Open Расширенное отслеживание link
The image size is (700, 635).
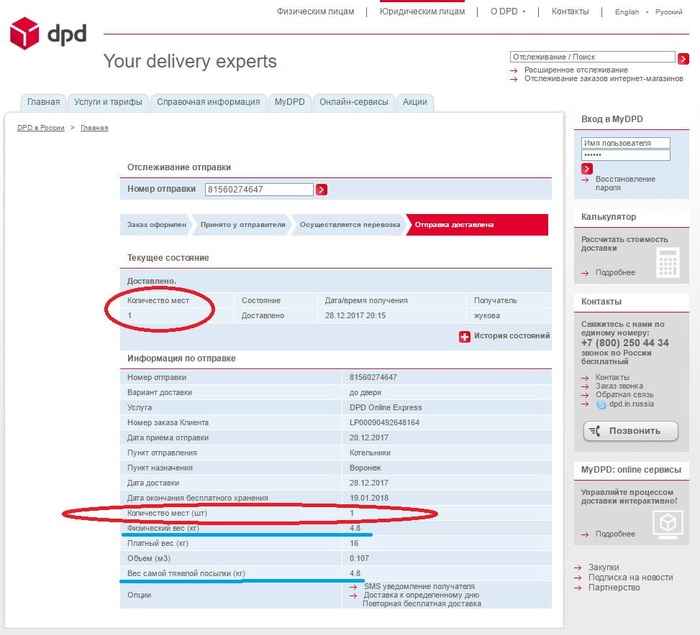(x=568, y=70)
